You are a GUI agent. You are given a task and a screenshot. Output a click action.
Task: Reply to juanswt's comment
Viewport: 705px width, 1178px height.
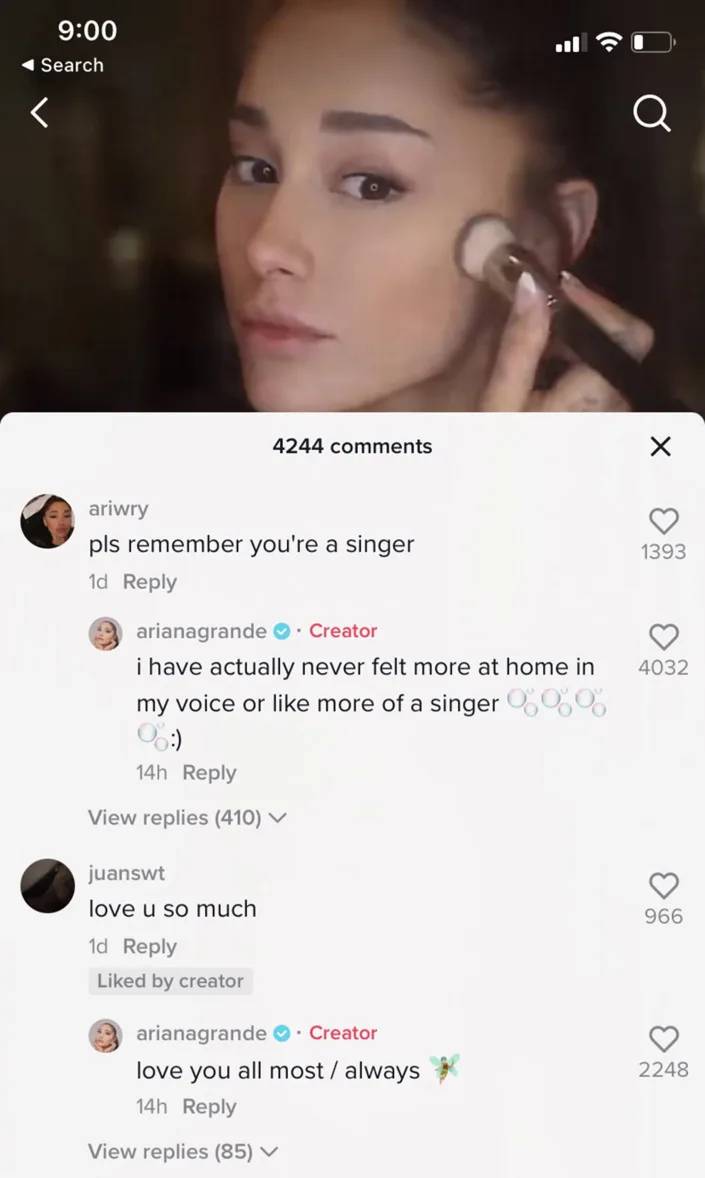149,946
